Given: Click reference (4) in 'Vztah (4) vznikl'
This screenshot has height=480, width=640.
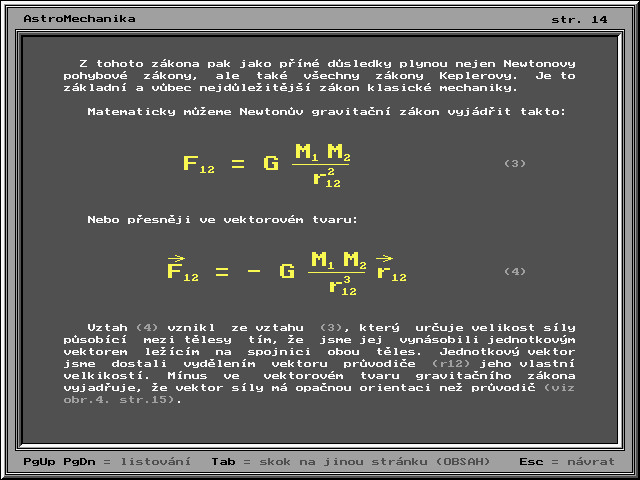Looking at the screenshot, I should (x=147, y=328).
